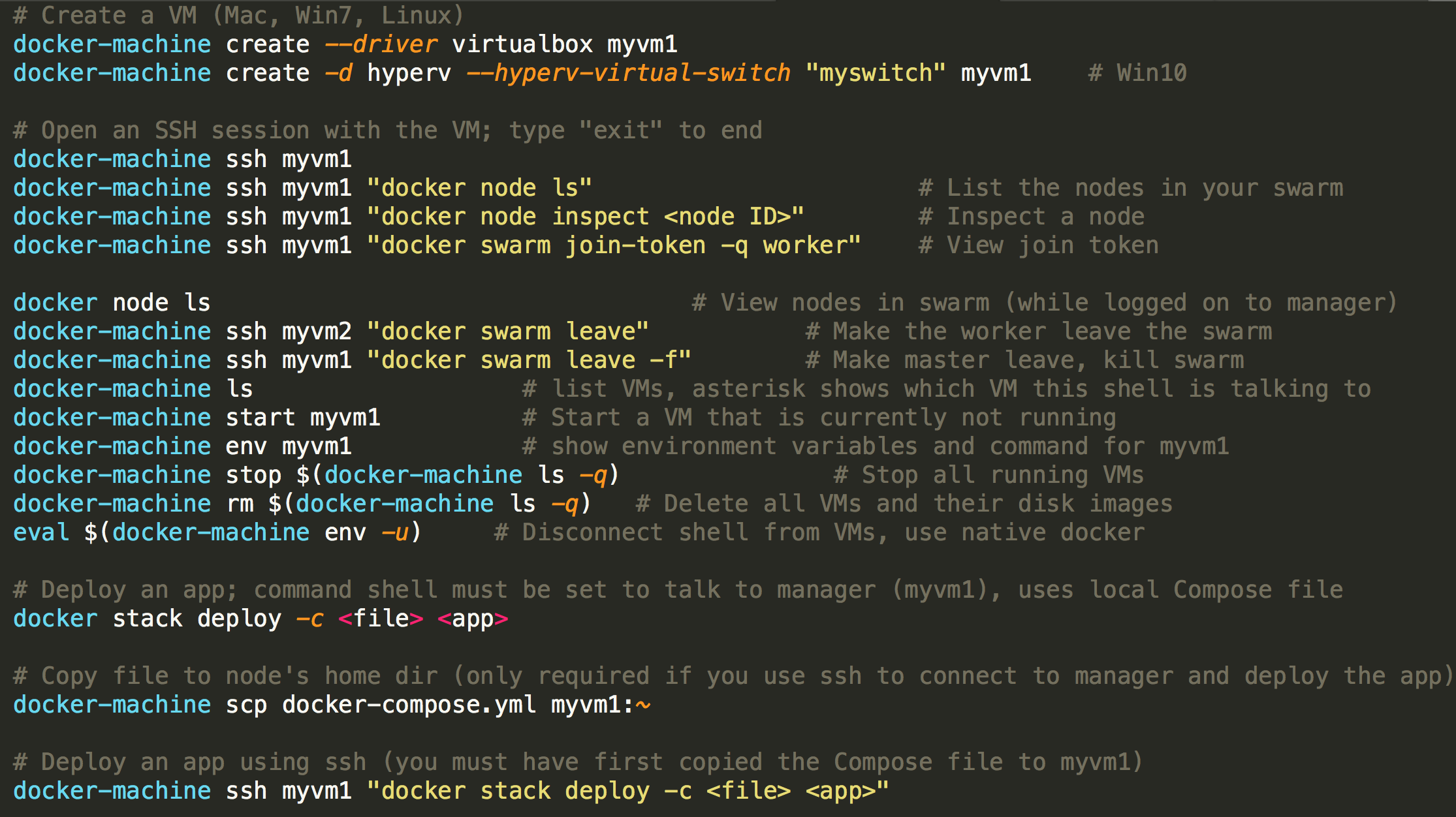Click the "# Win10" comment
1456x817 pixels.
1137,73
